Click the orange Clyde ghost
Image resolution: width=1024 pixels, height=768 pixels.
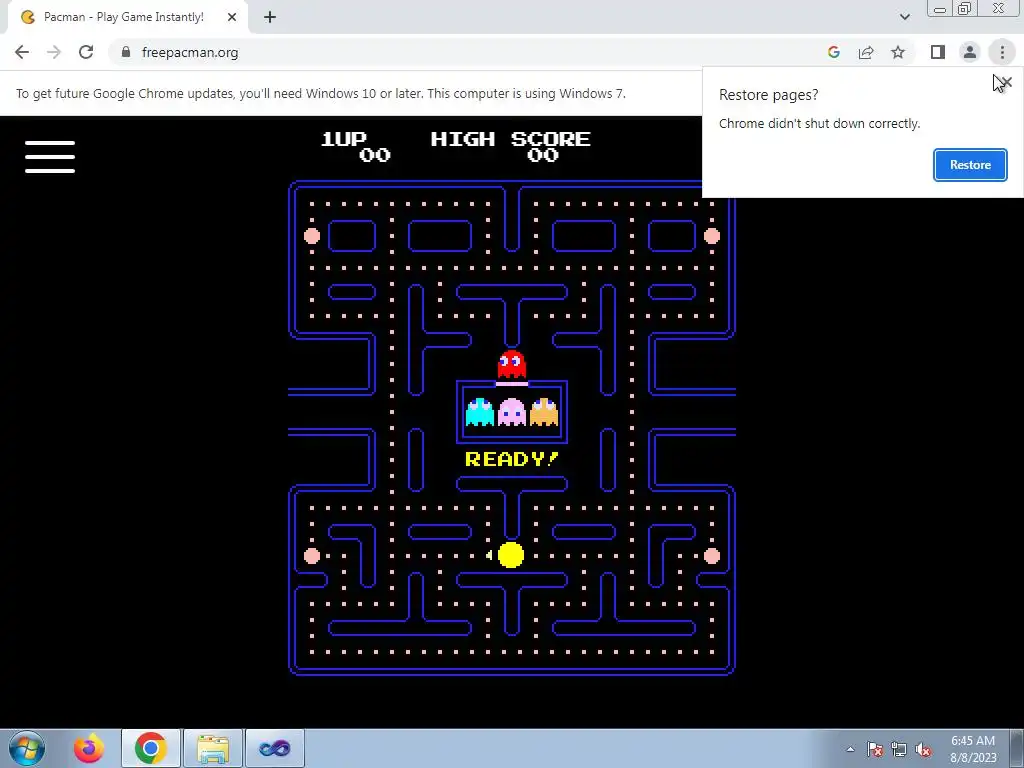543,412
